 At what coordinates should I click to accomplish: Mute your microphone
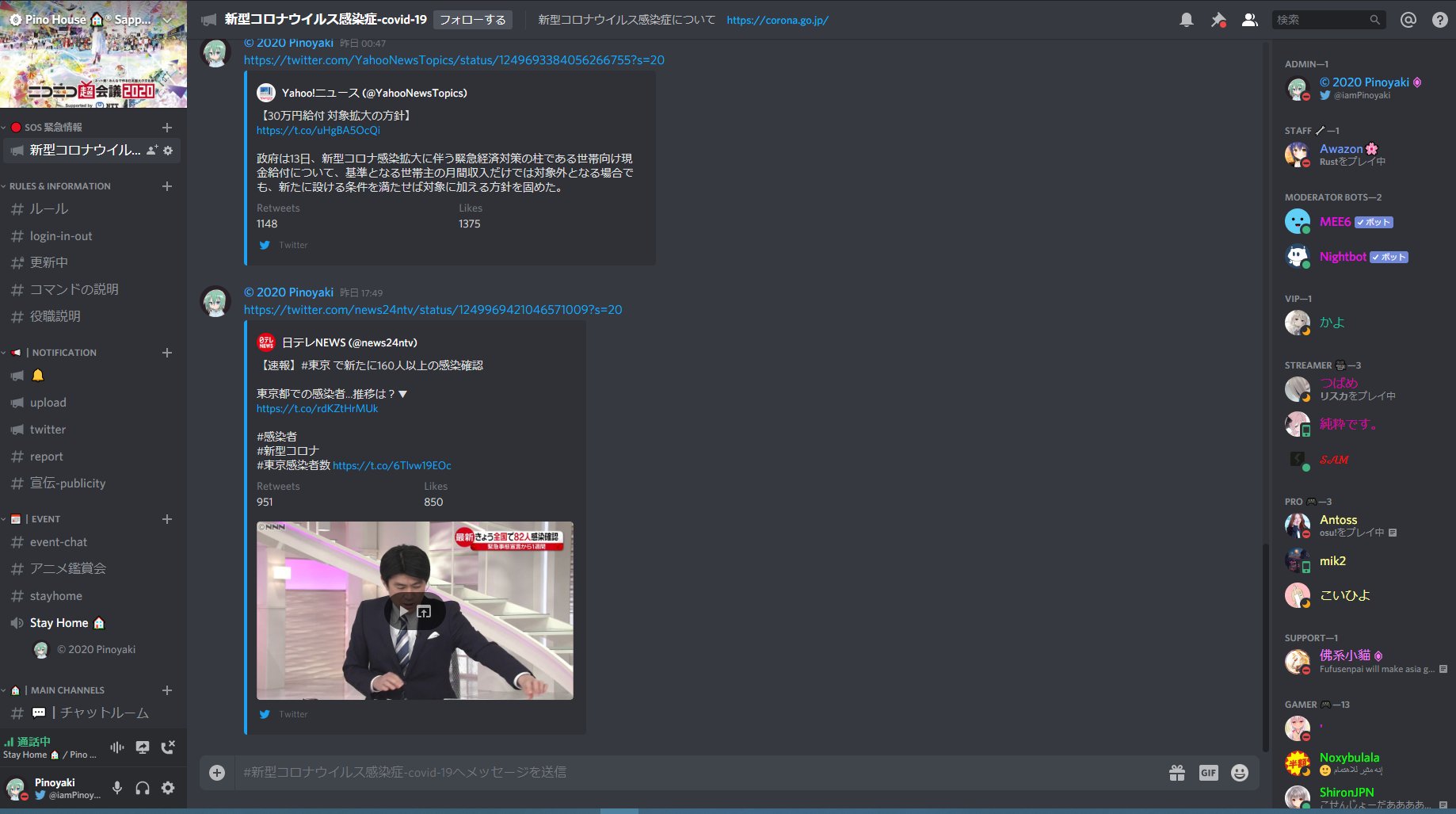[x=117, y=787]
